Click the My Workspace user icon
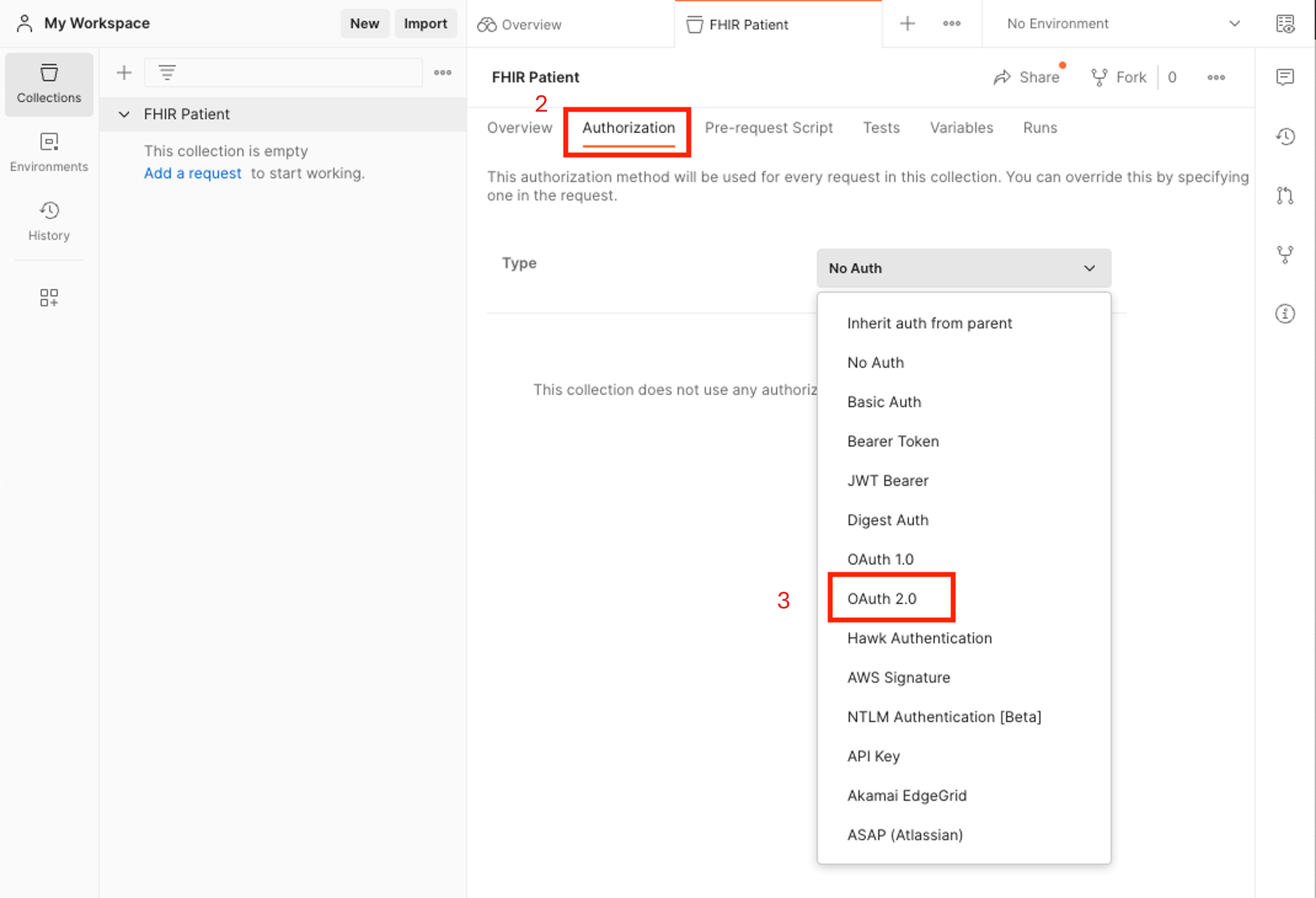 [24, 23]
